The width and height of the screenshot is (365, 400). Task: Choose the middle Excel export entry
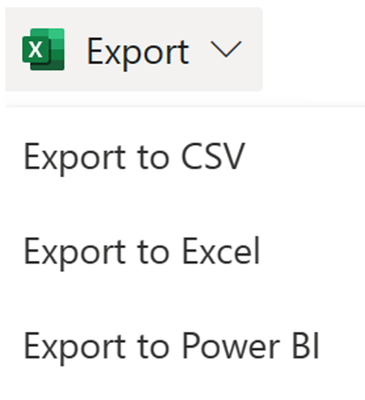coord(142,251)
